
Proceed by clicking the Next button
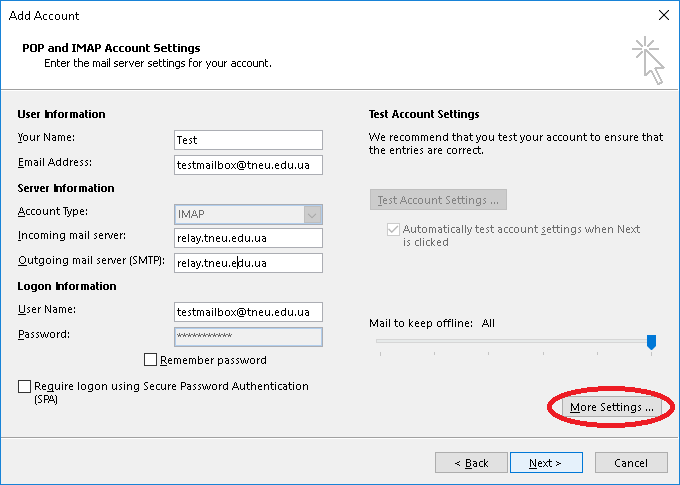[546, 463]
